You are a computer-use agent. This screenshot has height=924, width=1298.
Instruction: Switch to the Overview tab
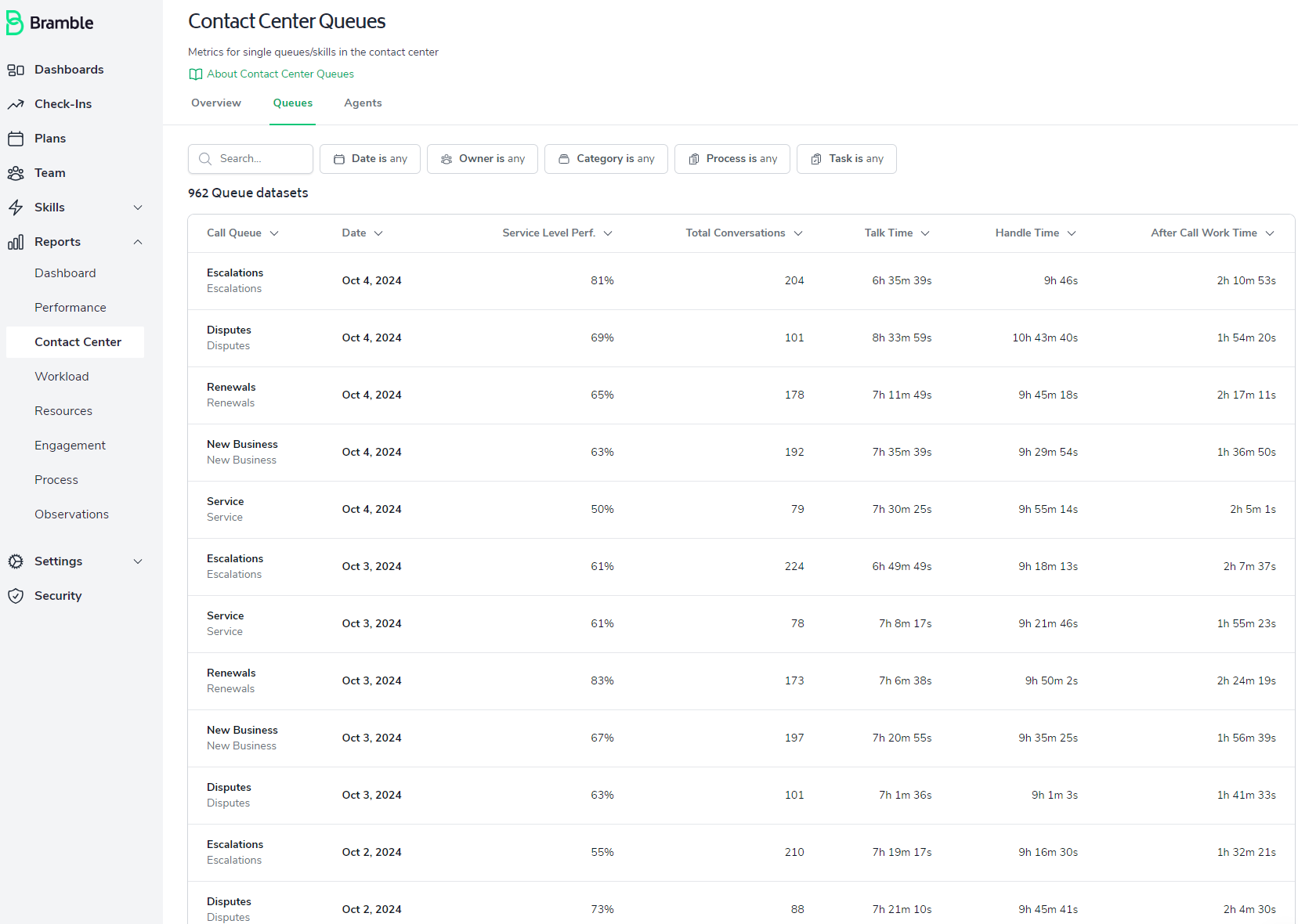coord(216,103)
